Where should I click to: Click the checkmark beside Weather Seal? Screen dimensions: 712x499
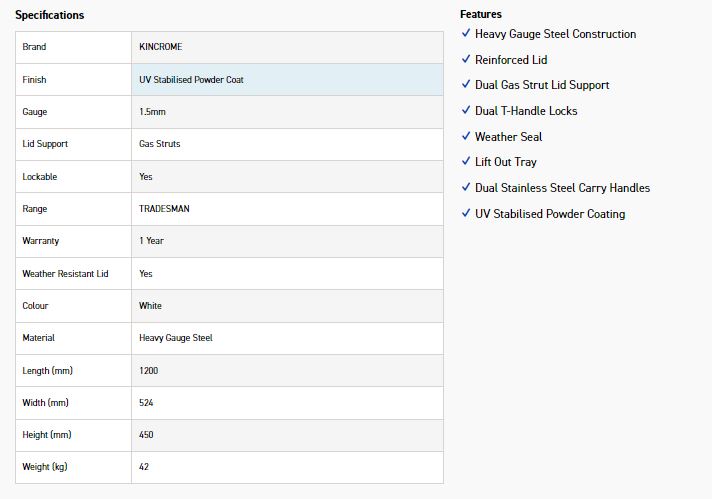466,136
